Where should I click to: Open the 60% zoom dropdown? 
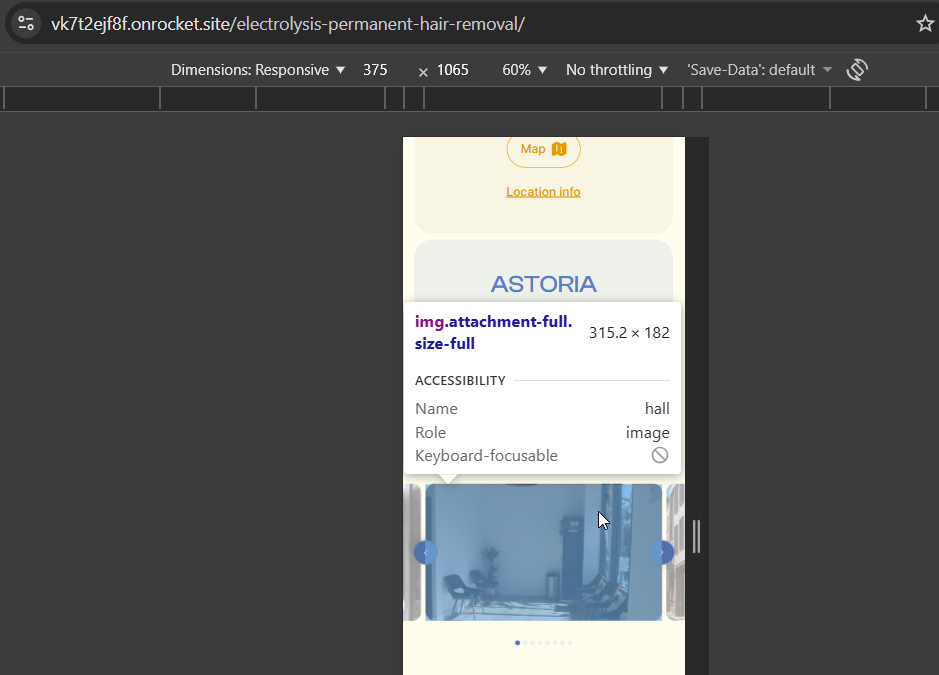pos(524,70)
